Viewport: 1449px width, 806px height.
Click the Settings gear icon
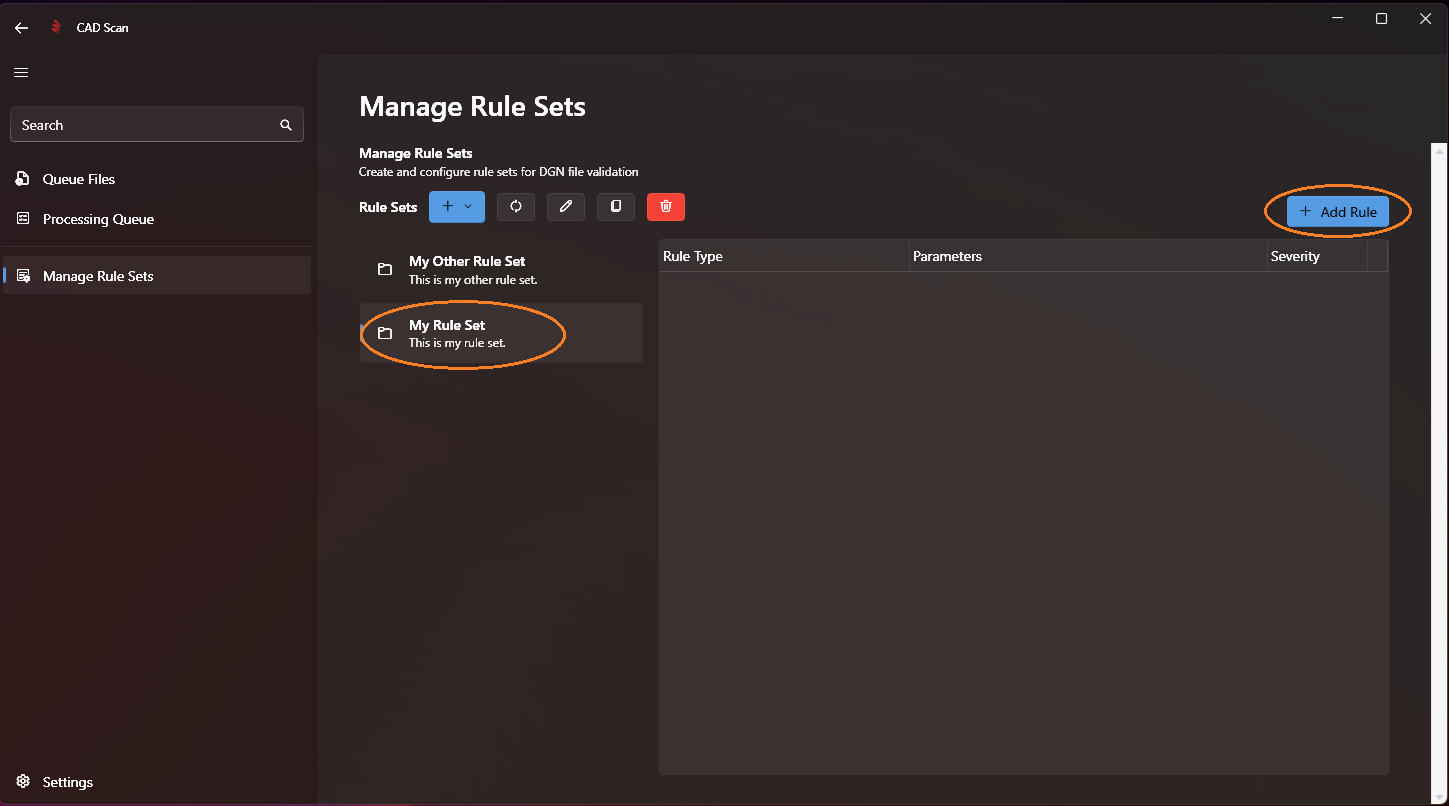(x=23, y=782)
